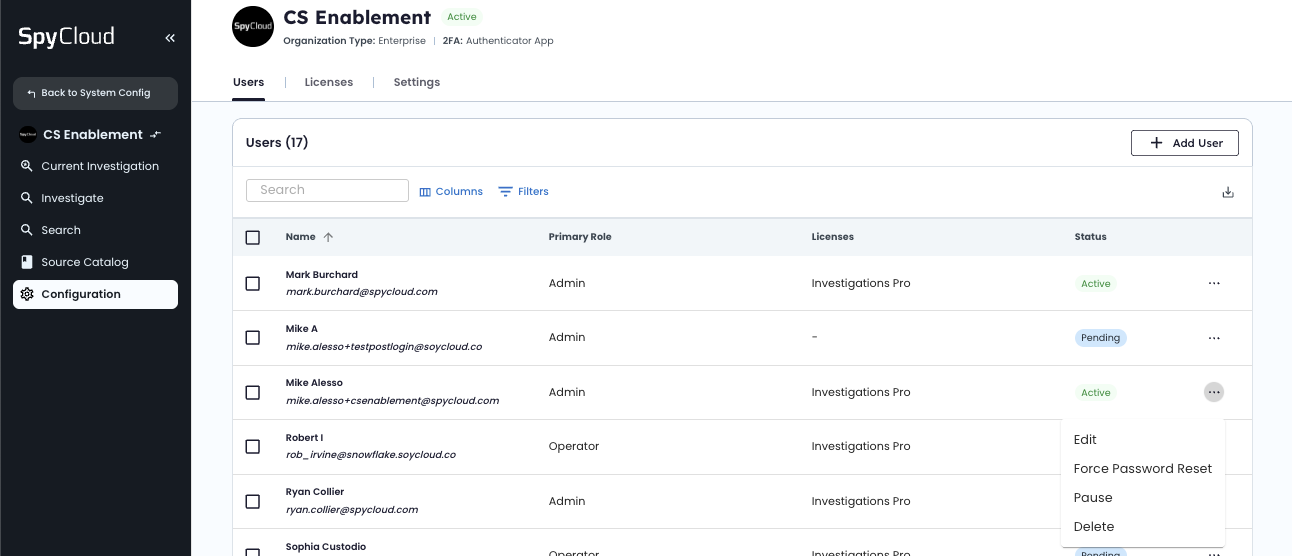Image resolution: width=1292 pixels, height=556 pixels.
Task: Click the Active badge next to CS Enablement title
Action: 462,17
